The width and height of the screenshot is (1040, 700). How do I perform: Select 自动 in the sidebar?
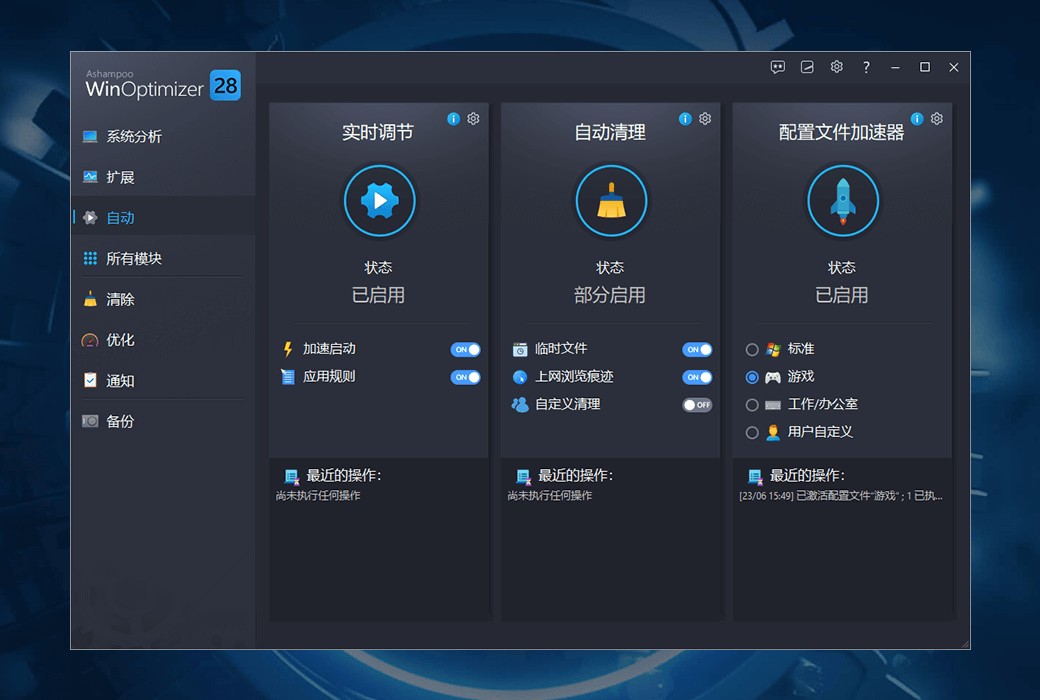(x=163, y=218)
